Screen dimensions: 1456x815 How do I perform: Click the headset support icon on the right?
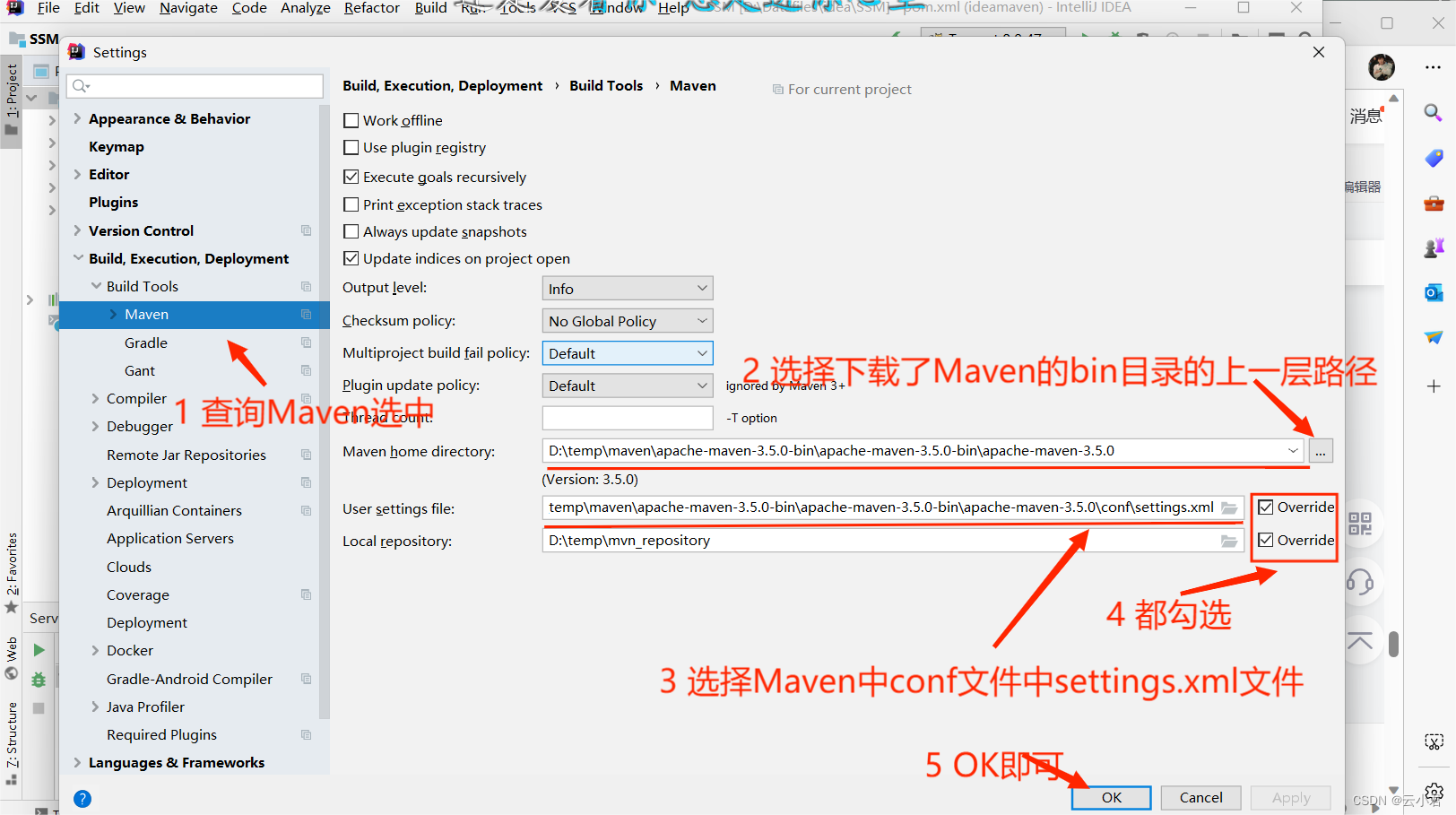point(1360,583)
